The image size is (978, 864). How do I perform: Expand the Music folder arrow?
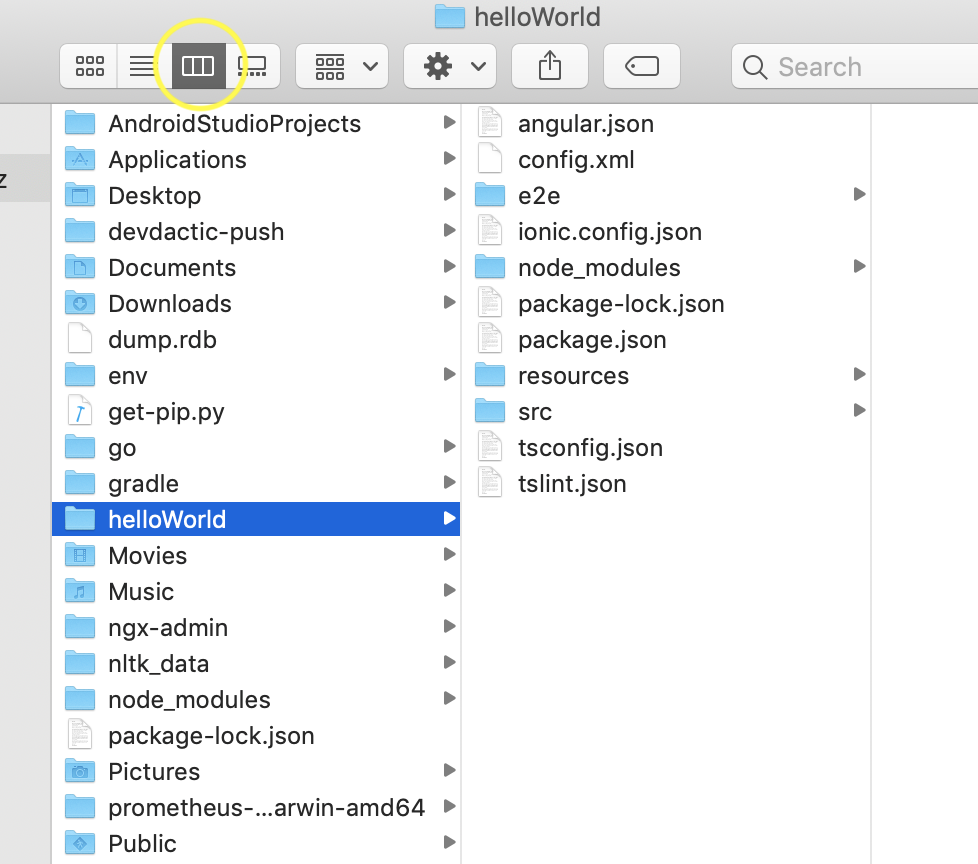coord(449,590)
